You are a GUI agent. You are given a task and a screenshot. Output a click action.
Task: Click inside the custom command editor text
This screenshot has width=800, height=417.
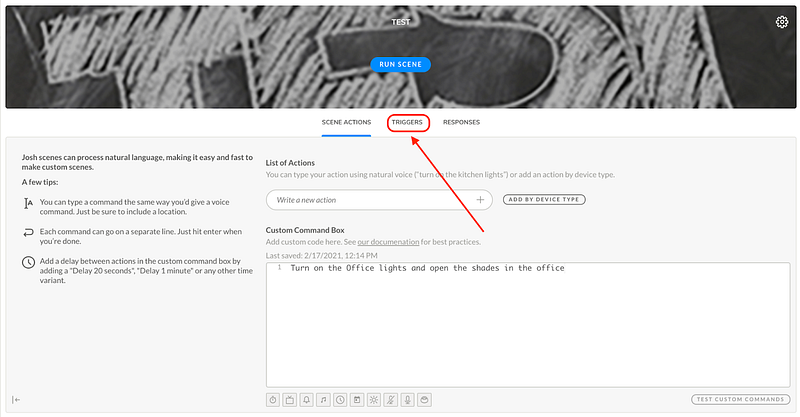[428, 268]
